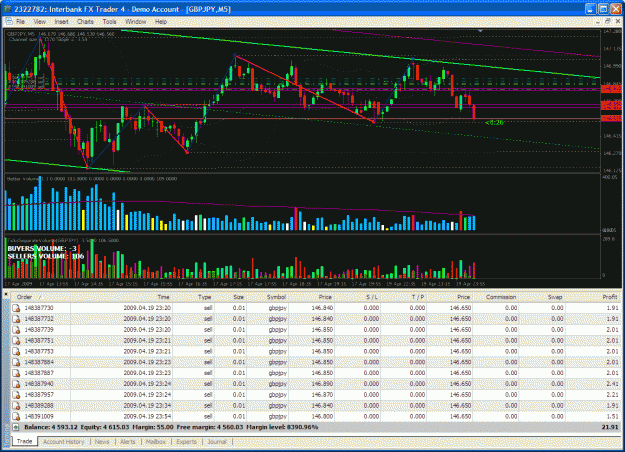625x452 pixels.
Task: Click the SELLERS VOLUME: 106 label
Action: click(46, 256)
